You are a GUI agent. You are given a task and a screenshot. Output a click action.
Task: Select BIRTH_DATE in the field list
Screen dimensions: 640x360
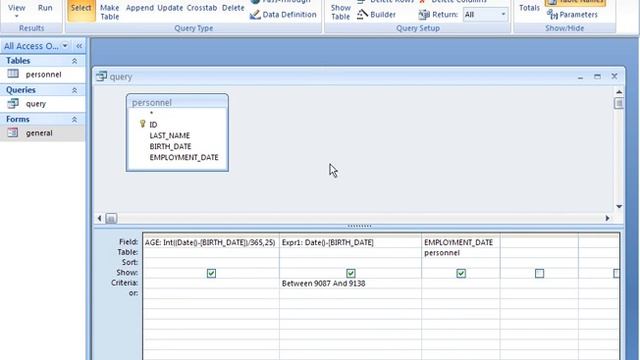(x=170, y=147)
